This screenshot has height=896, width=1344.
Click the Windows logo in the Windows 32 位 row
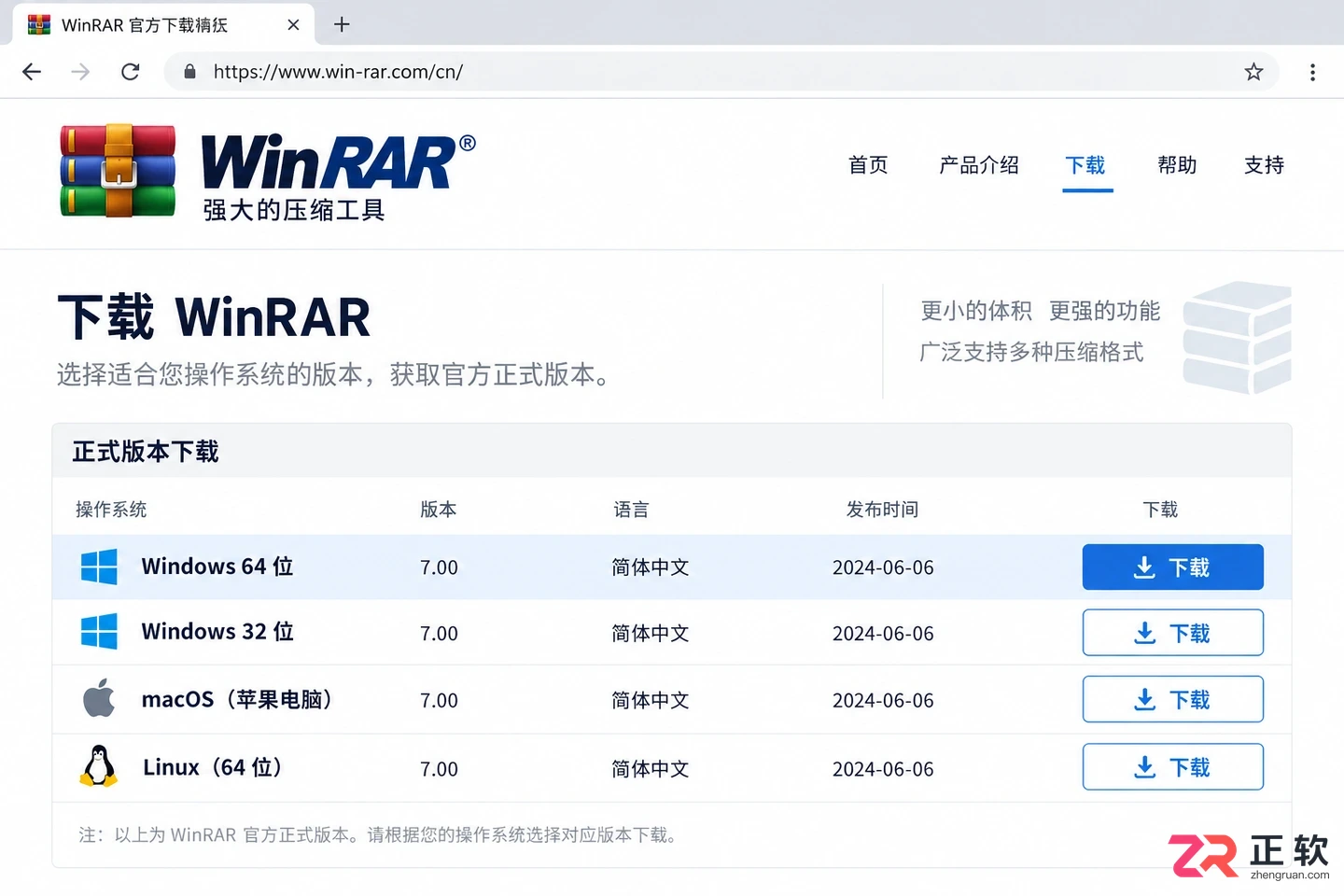click(x=99, y=632)
